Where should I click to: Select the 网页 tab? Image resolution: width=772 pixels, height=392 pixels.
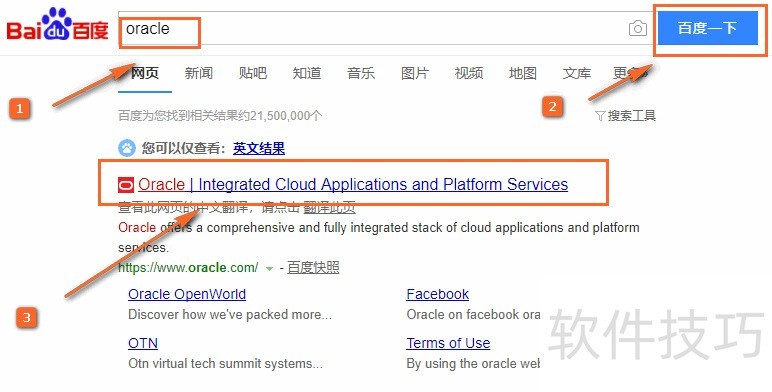pyautogui.click(x=144, y=73)
